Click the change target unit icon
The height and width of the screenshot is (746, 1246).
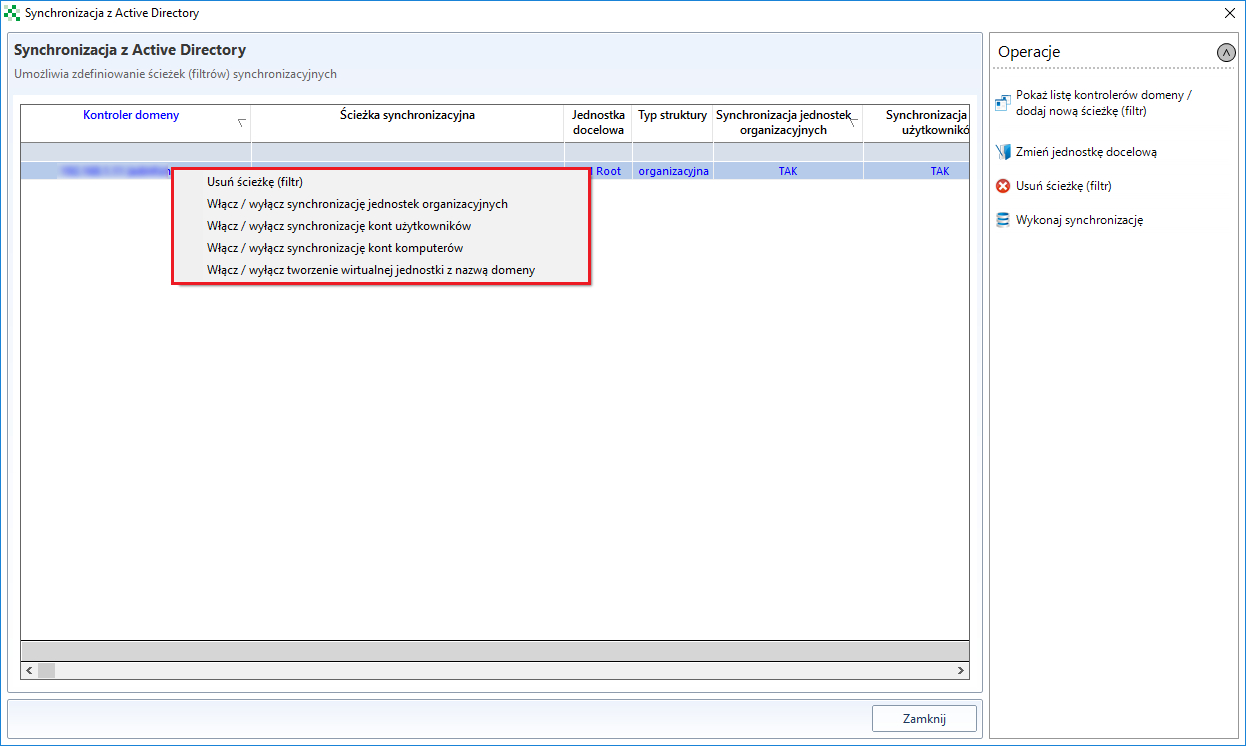tap(1003, 152)
